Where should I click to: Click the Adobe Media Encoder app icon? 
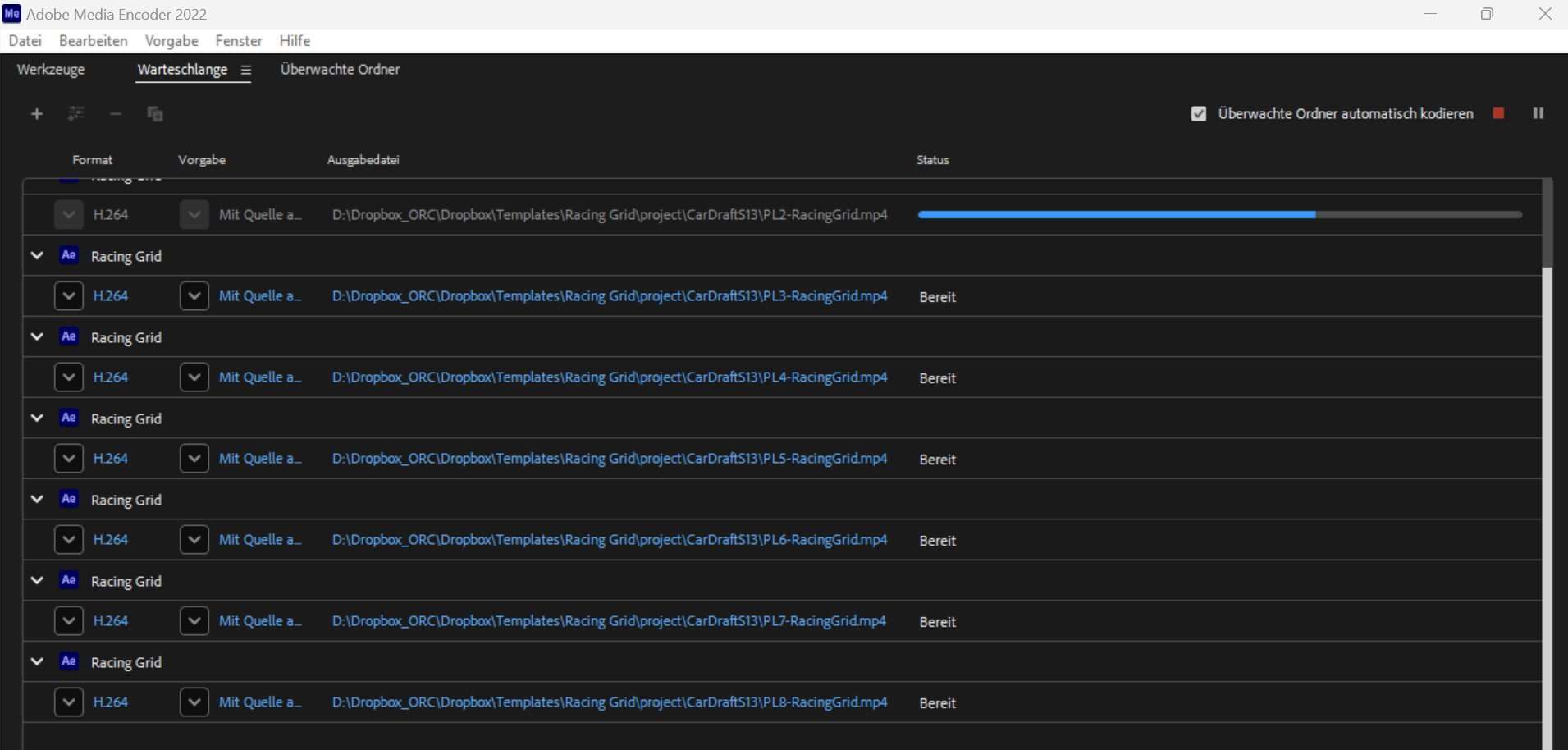click(11, 14)
